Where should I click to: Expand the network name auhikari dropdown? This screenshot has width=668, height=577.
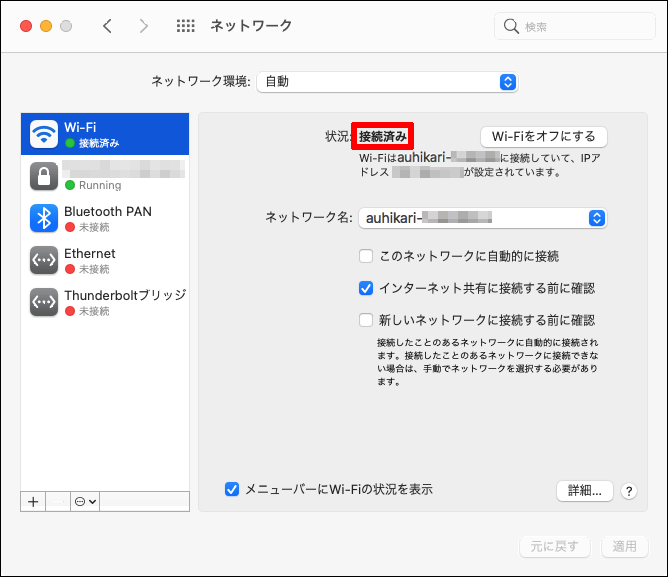coord(483,218)
